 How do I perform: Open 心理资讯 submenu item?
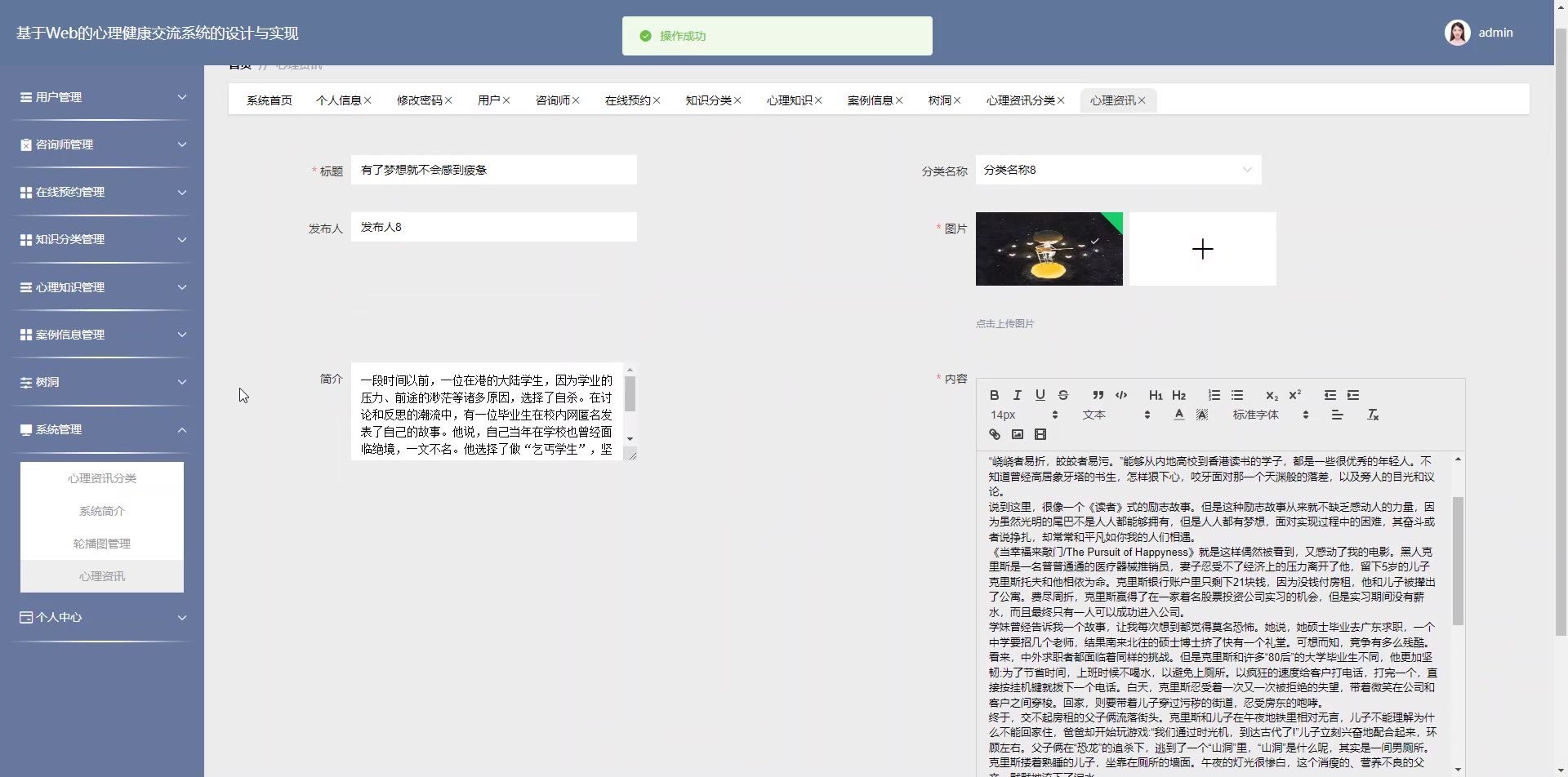pos(102,576)
